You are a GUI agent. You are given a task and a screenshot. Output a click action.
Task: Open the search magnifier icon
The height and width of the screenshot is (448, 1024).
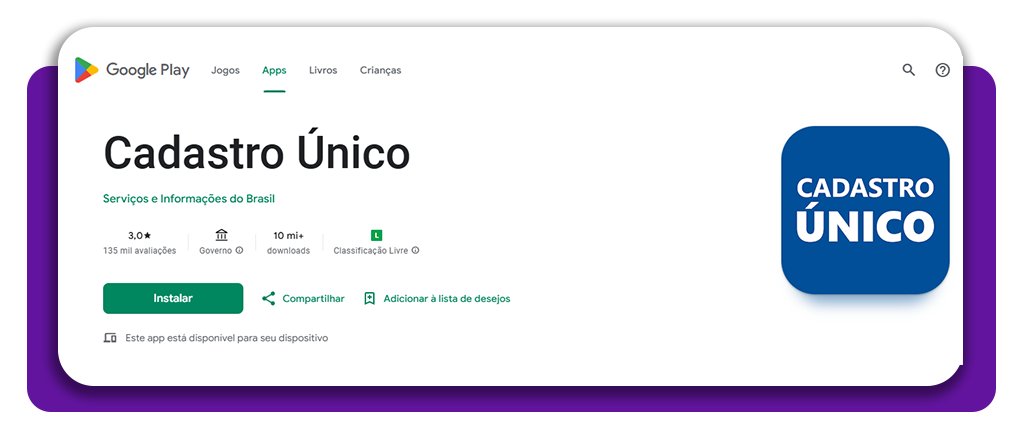pos(908,70)
